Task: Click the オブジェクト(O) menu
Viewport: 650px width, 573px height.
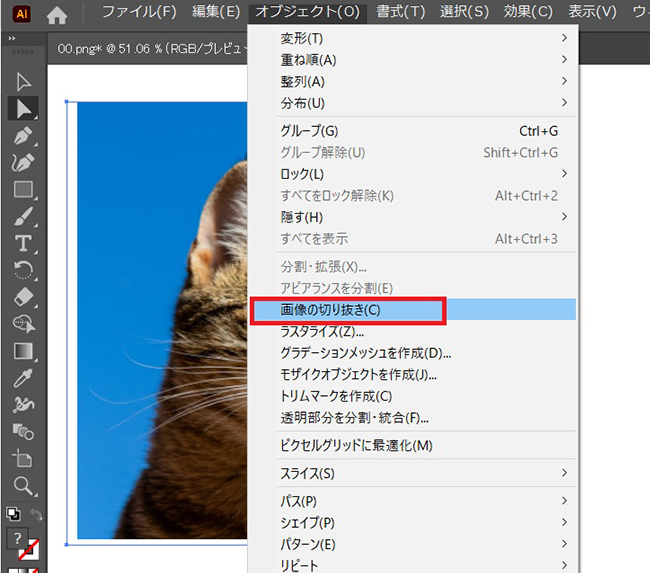Action: coord(307,12)
